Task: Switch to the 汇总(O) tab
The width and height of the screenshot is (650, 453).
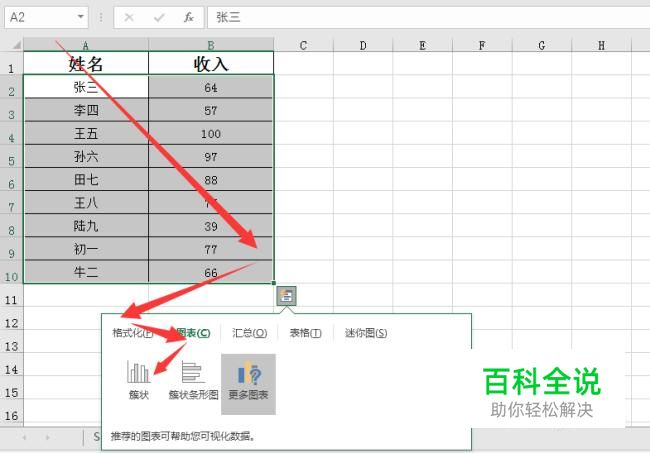Action: pos(249,333)
